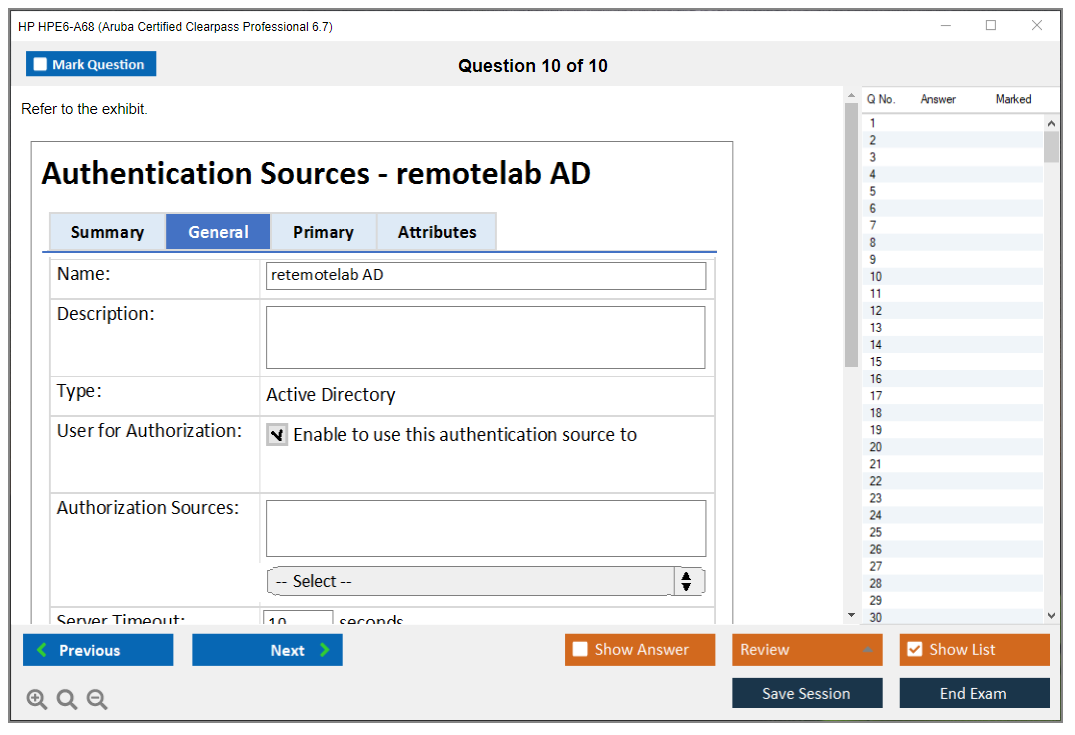Switch to the Summary tab
Screen dimensions: 1075x735
coord(107,232)
